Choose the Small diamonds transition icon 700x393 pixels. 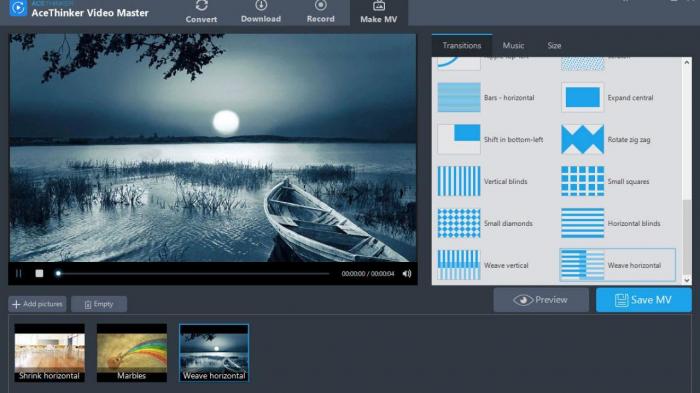459,223
